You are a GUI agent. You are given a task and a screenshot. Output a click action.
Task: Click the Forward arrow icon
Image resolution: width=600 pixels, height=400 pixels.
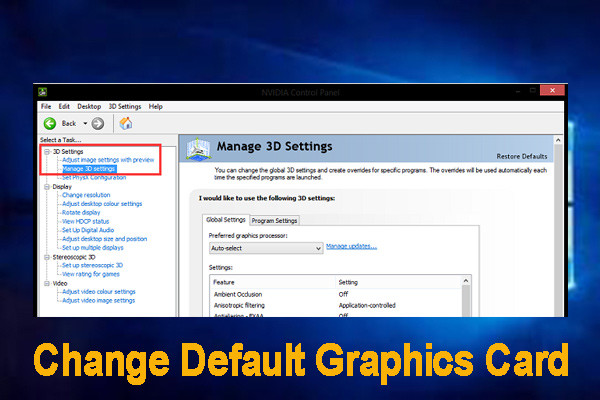(x=97, y=123)
